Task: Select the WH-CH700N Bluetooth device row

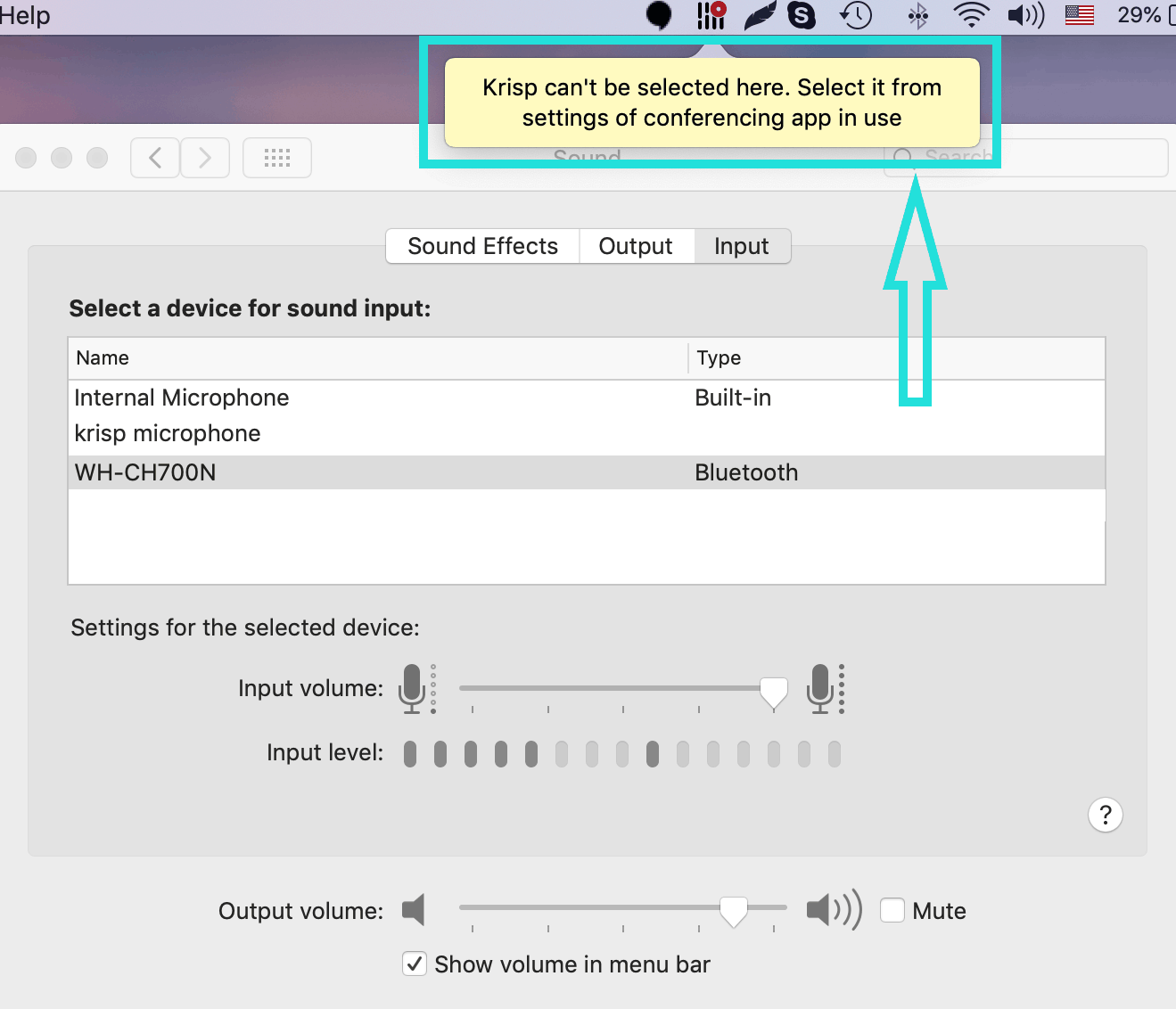Action: click(x=587, y=472)
